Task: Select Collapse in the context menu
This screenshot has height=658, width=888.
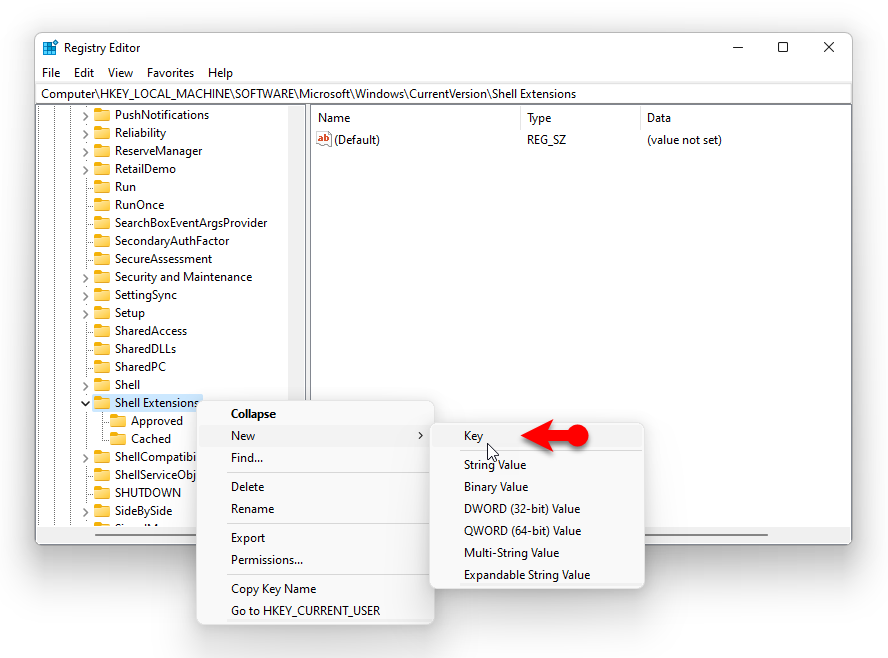Action: (x=315, y=414)
